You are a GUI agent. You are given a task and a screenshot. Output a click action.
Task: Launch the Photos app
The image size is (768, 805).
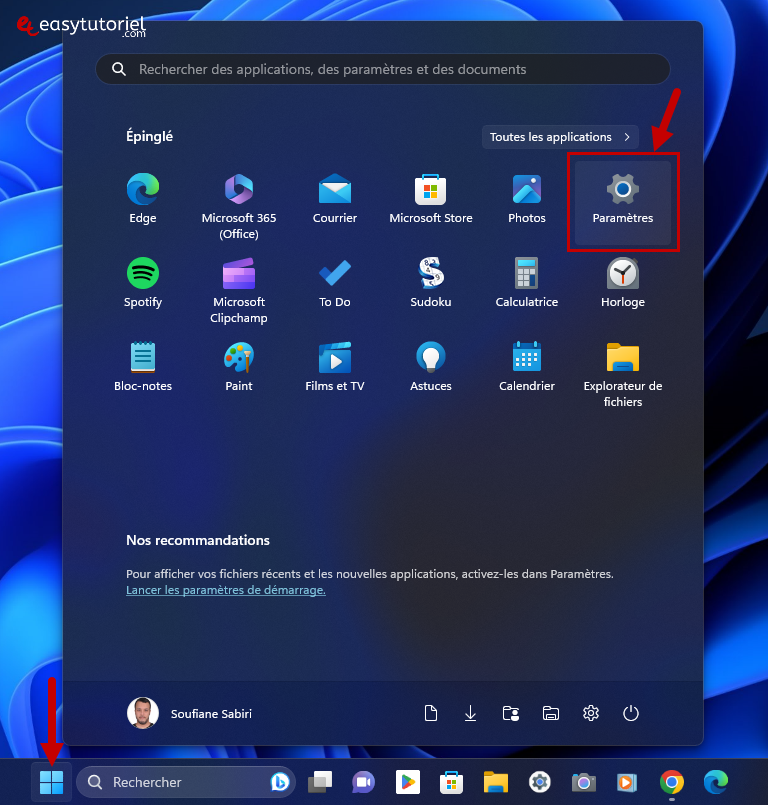pyautogui.click(x=527, y=199)
